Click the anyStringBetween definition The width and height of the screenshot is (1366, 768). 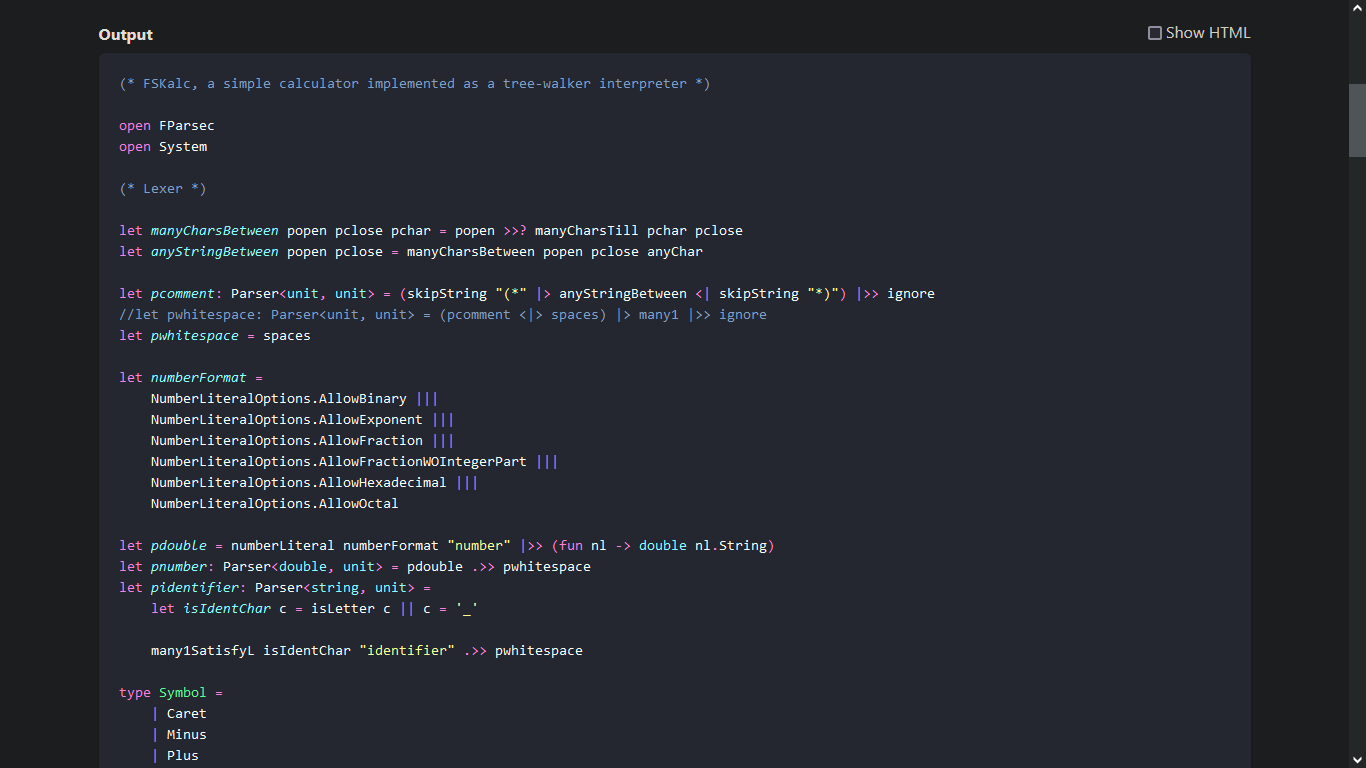click(214, 251)
